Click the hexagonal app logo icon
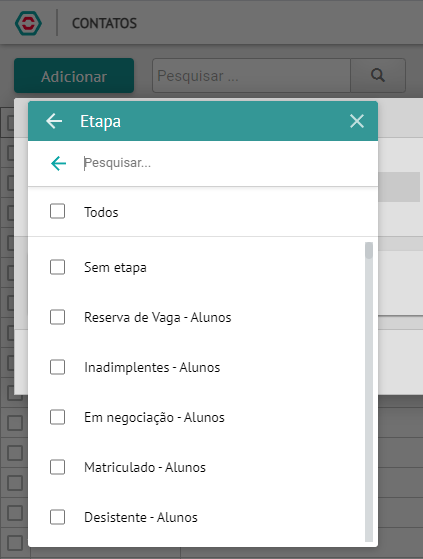The image size is (423, 559). click(29, 23)
